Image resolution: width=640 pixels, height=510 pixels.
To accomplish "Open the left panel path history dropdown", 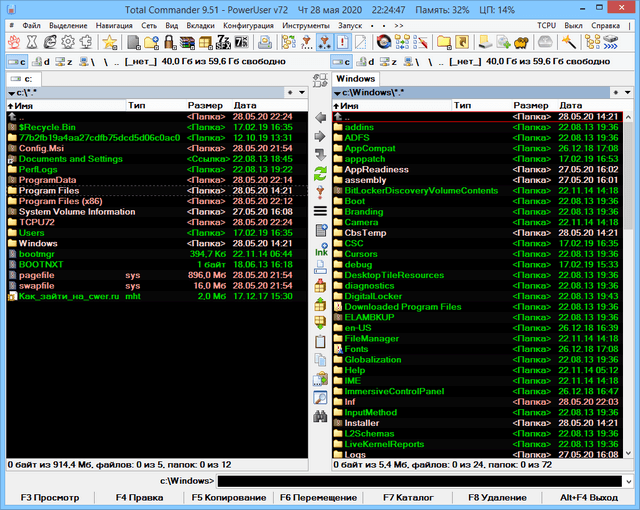I will tap(305, 92).
